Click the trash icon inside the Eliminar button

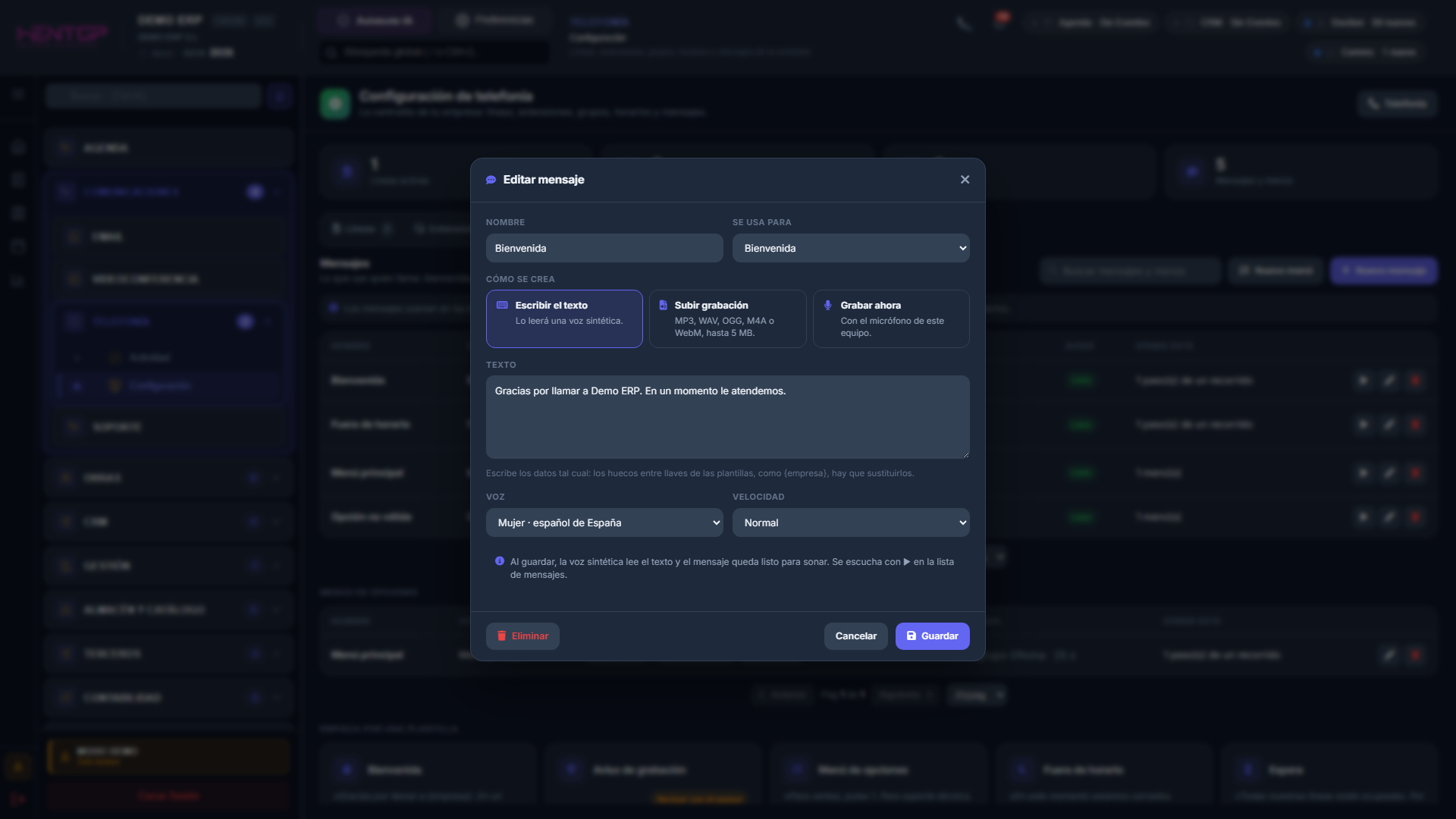(x=501, y=636)
